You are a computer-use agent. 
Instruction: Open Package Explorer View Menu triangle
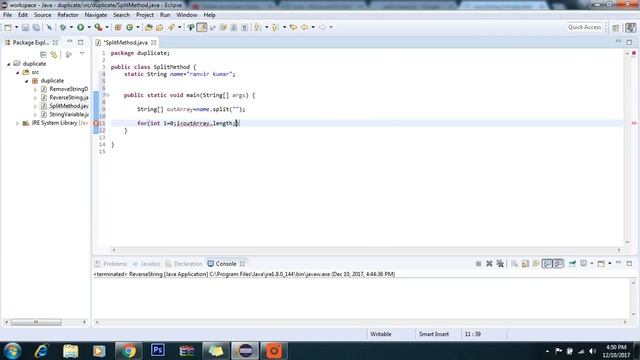pyautogui.click(x=82, y=54)
